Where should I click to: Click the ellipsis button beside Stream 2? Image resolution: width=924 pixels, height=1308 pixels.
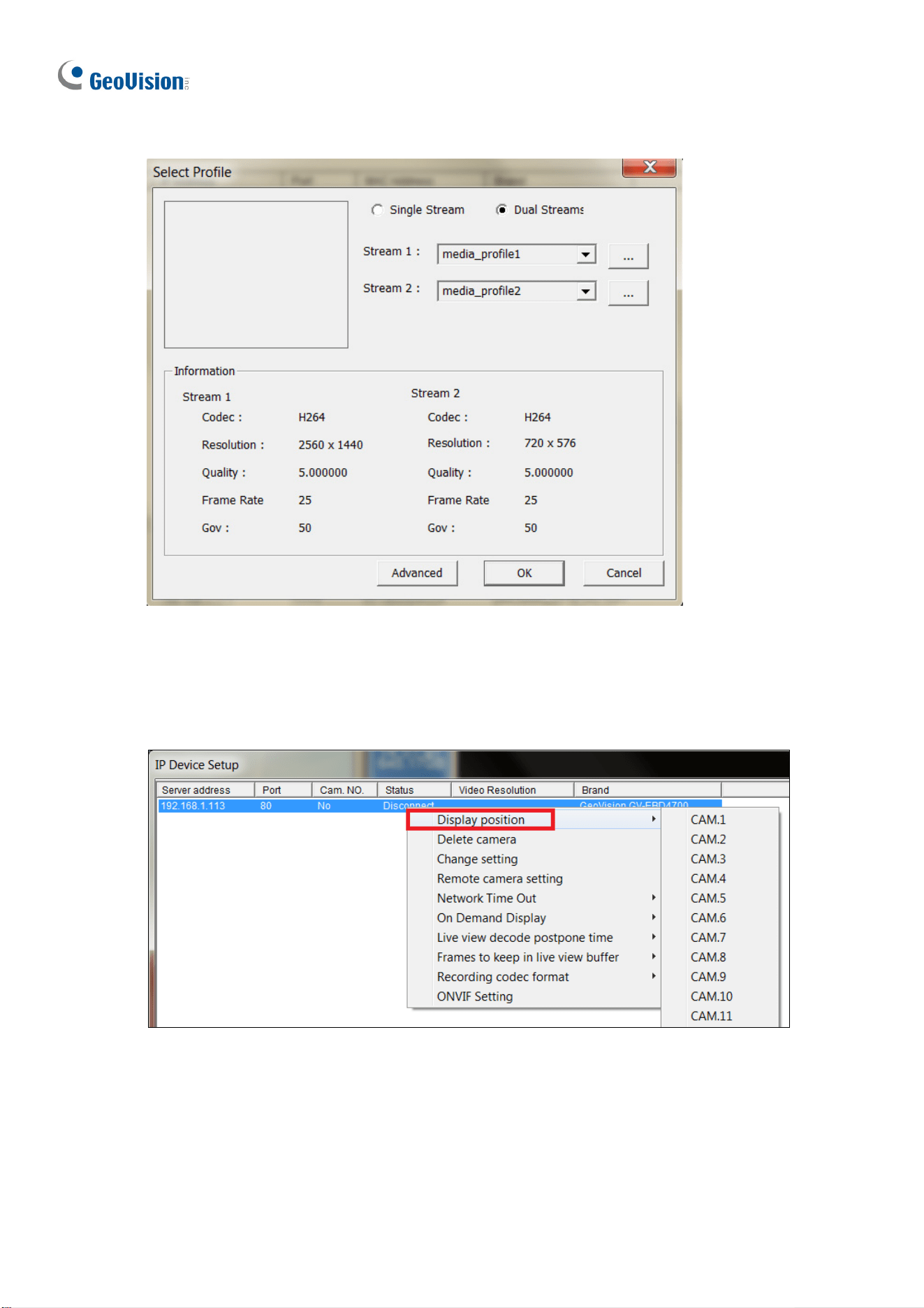[628, 293]
